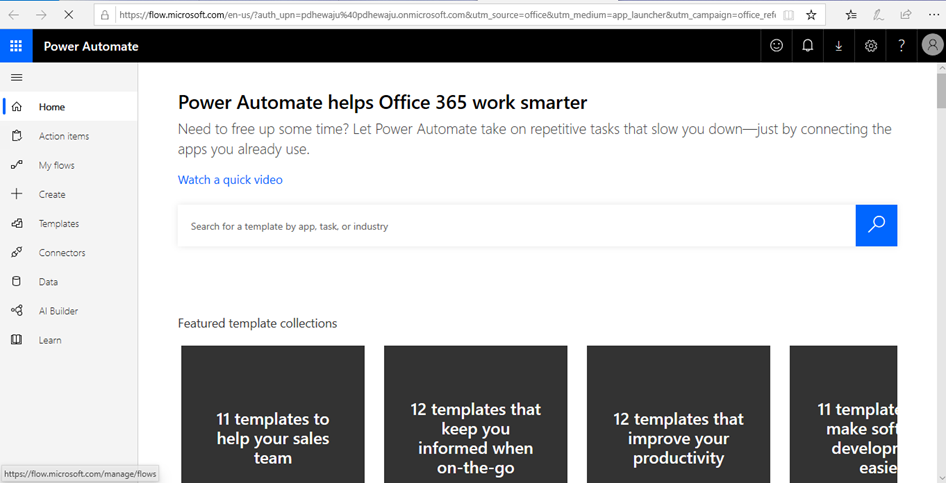Open AI Builder in the sidebar
946x483 pixels.
[x=69, y=311]
